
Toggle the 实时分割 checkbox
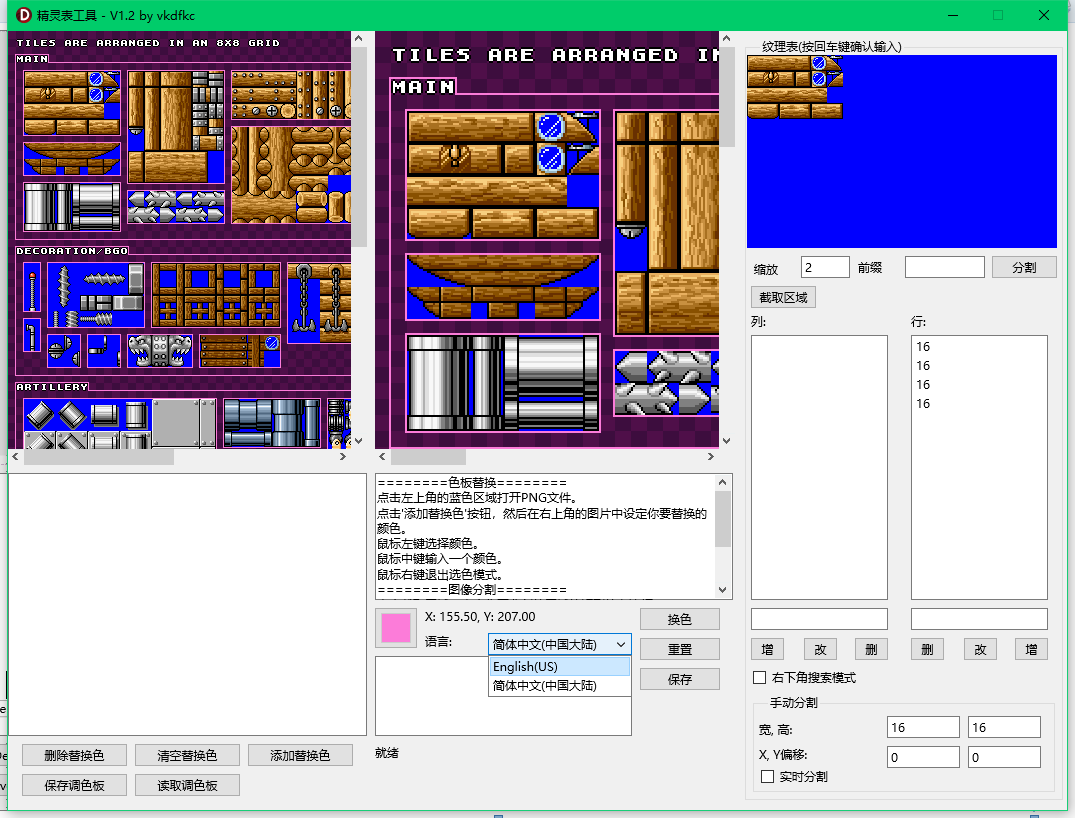tap(768, 776)
